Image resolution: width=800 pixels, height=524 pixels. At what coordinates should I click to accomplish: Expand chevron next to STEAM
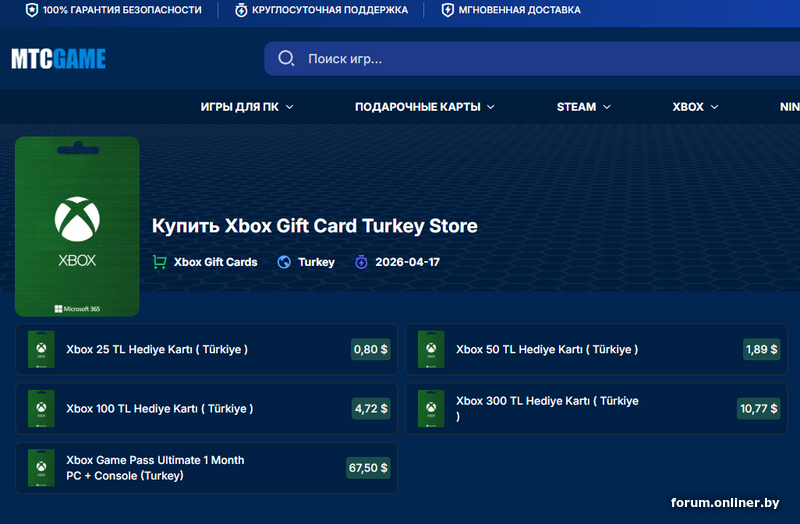coord(607,107)
